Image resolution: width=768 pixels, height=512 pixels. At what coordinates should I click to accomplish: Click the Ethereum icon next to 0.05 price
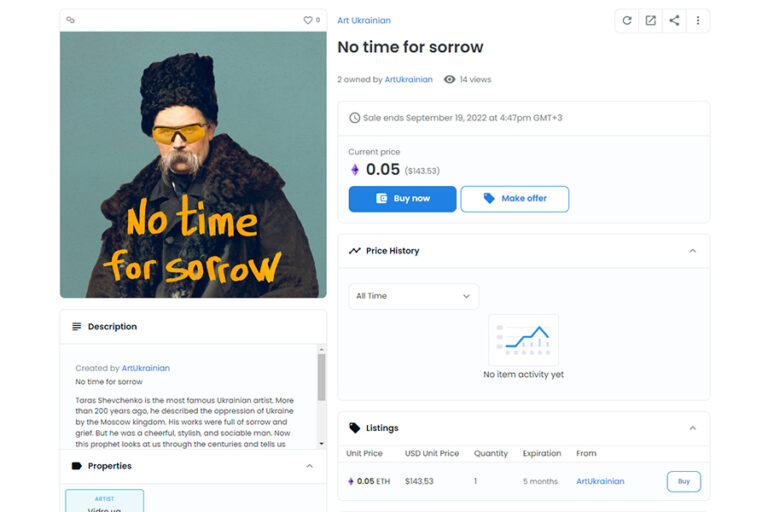[x=355, y=170]
